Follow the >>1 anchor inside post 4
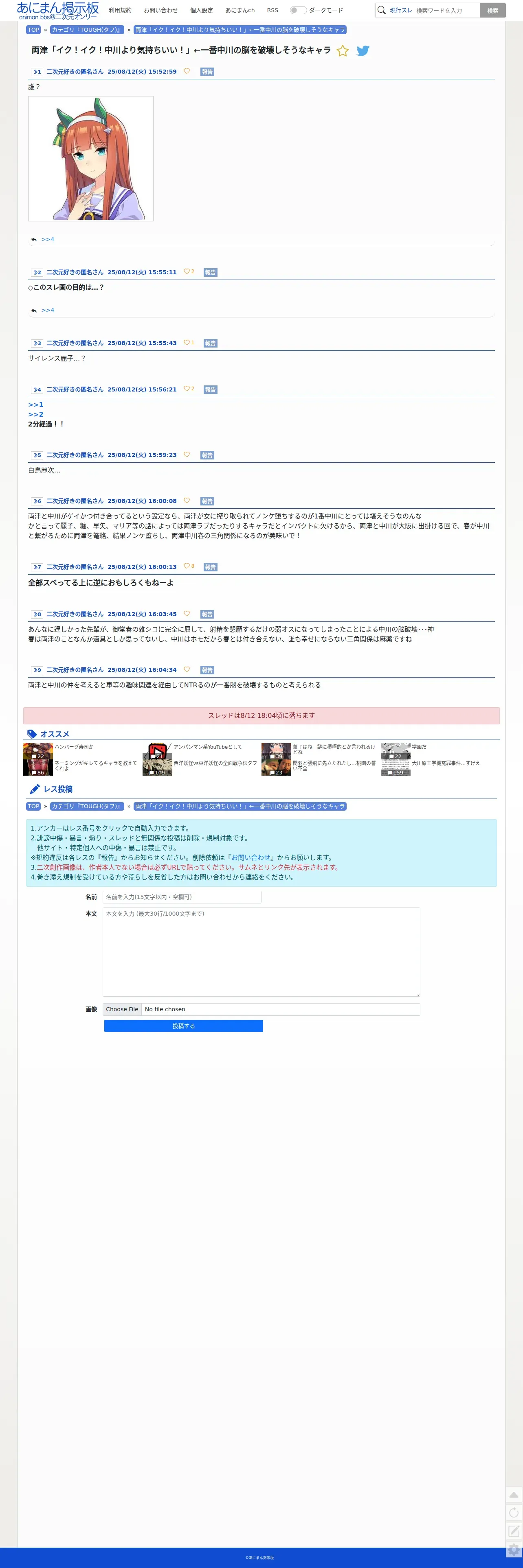 [36, 405]
